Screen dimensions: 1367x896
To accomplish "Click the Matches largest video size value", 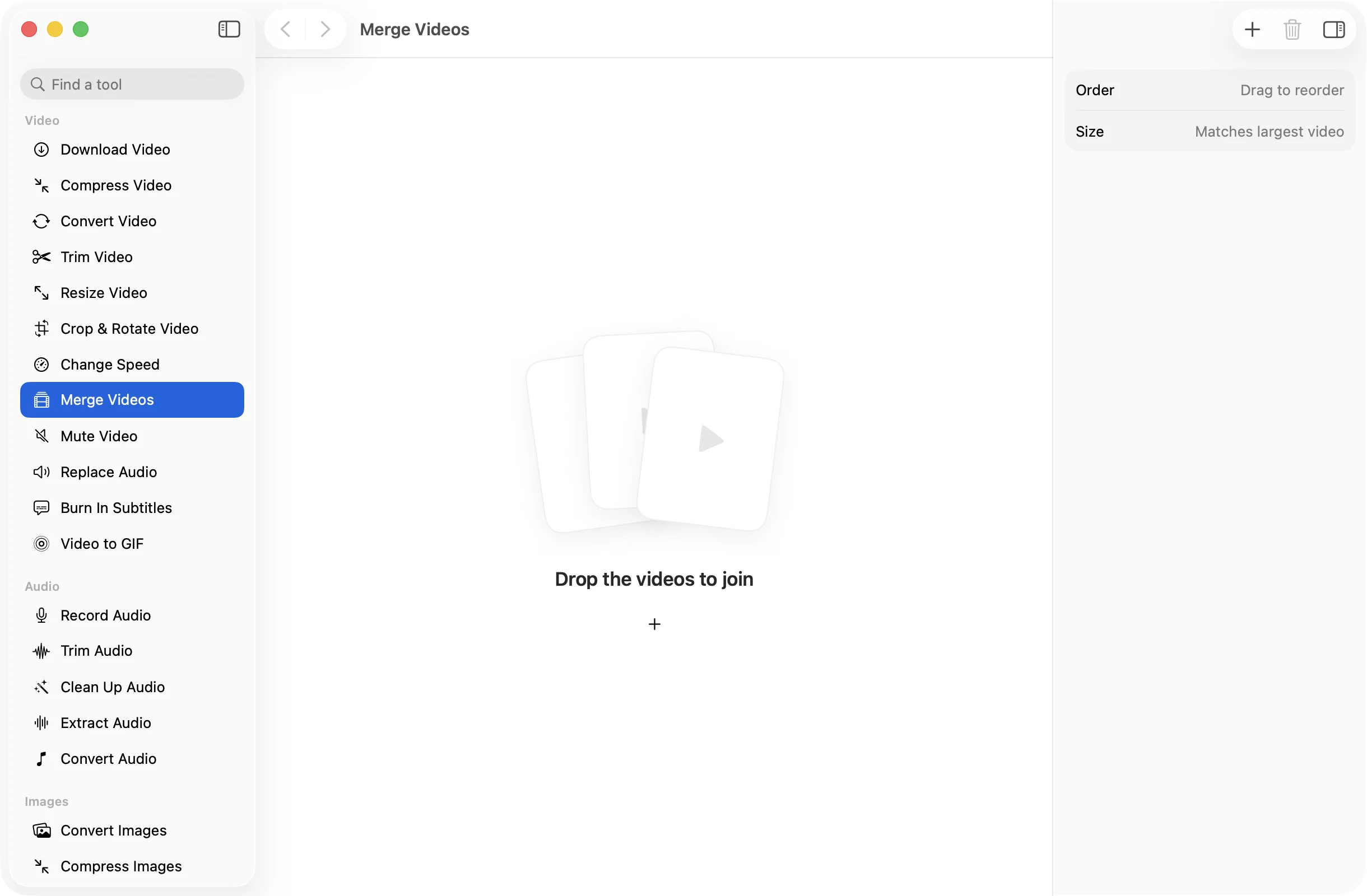I will [1270, 132].
